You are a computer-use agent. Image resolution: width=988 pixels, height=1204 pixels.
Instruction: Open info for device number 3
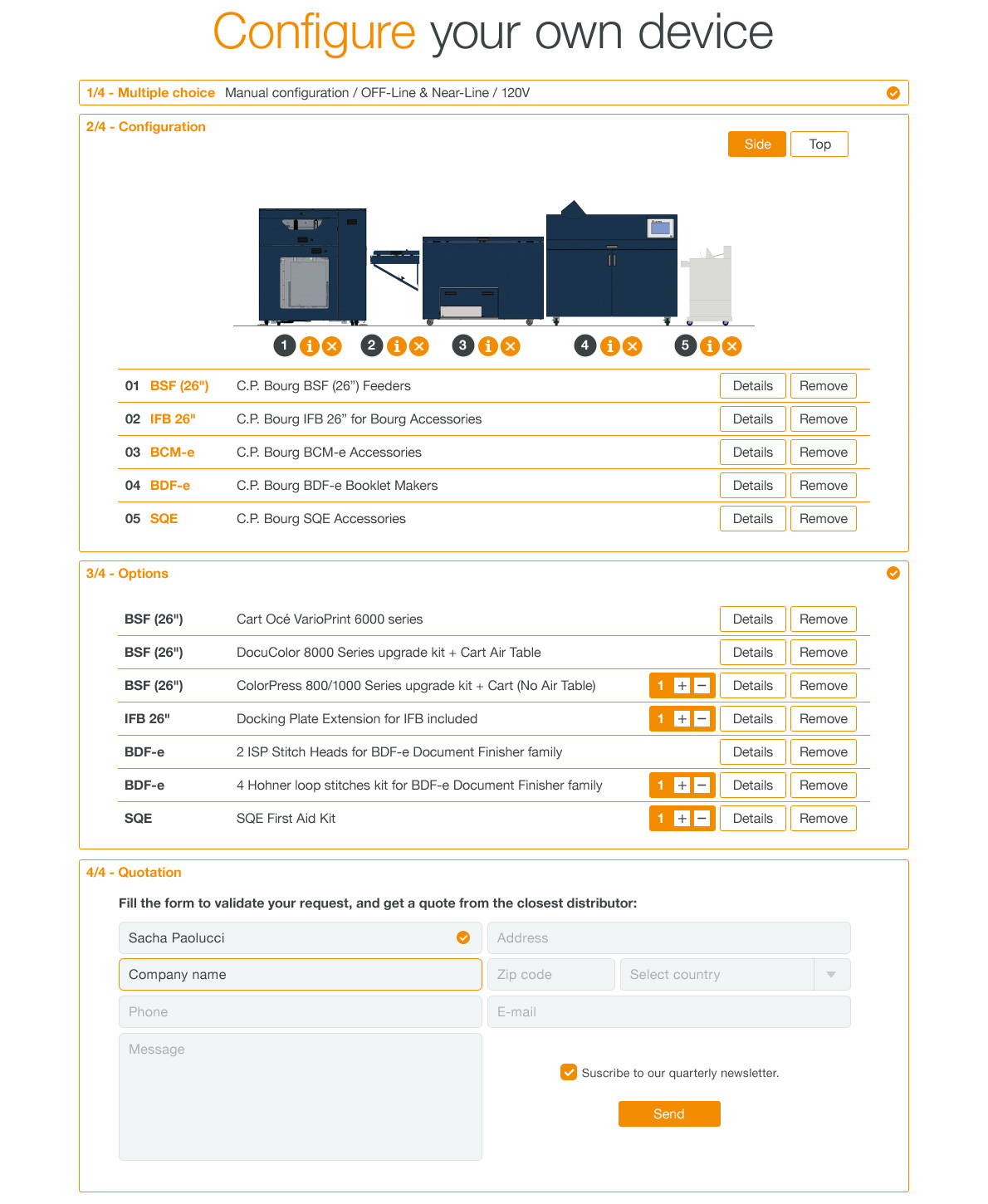pos(488,346)
